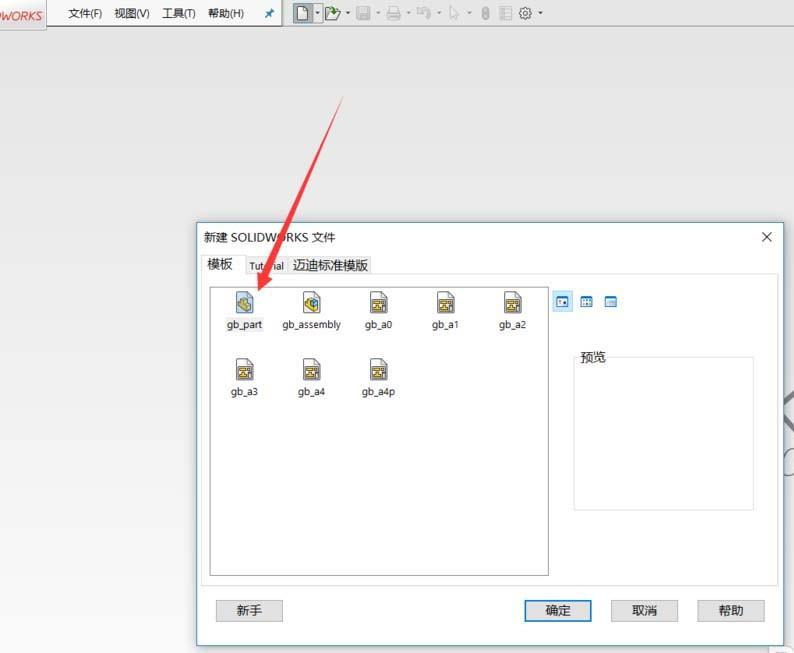The height and width of the screenshot is (653, 794).
Task: Expand the Print dropdown arrow
Action: (x=409, y=13)
